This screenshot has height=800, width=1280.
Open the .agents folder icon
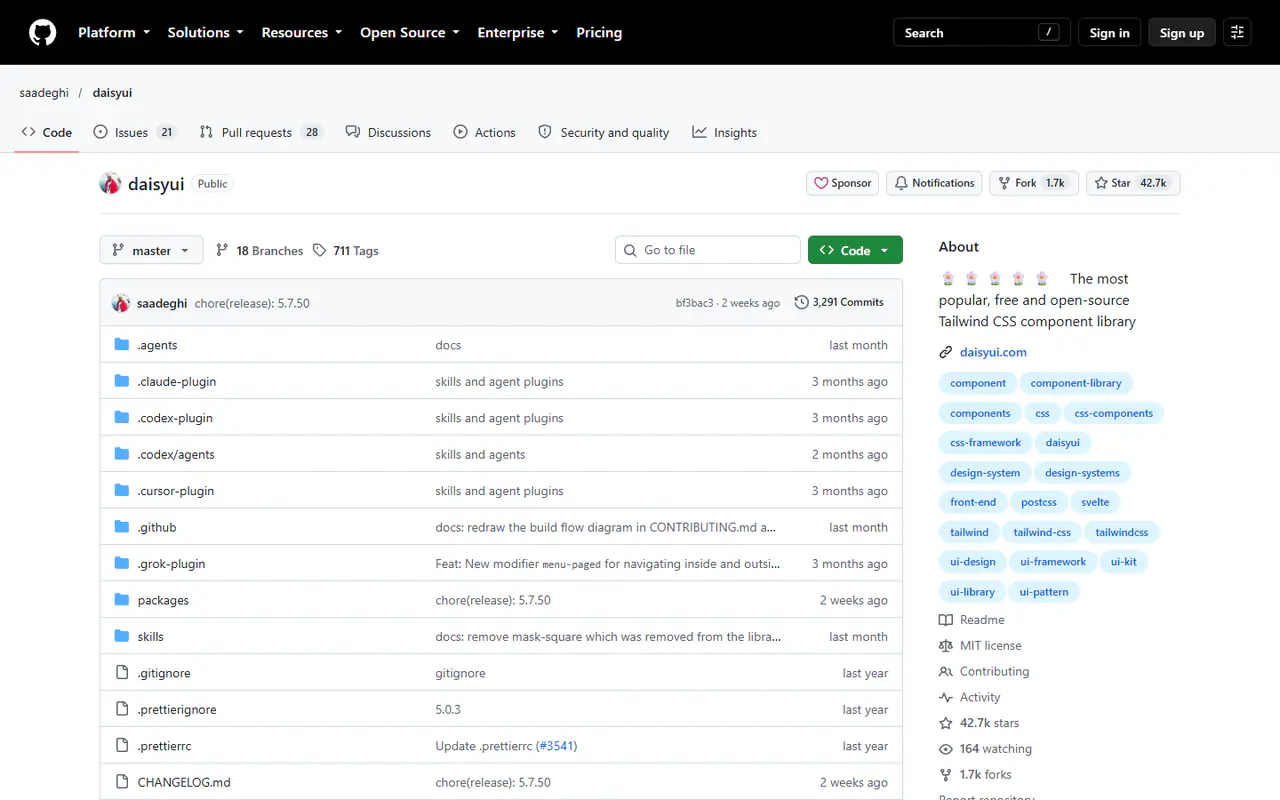click(x=122, y=345)
